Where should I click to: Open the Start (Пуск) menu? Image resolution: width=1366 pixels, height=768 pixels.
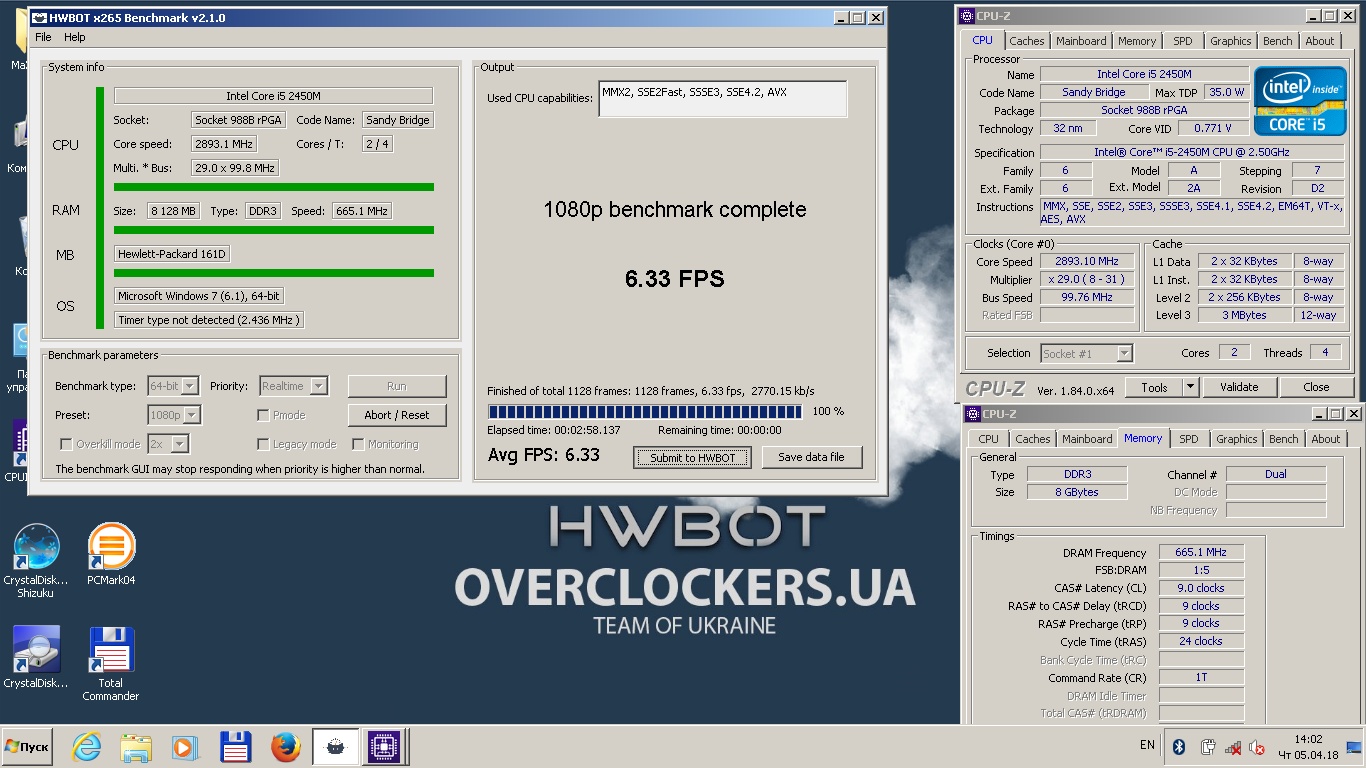pos(27,747)
